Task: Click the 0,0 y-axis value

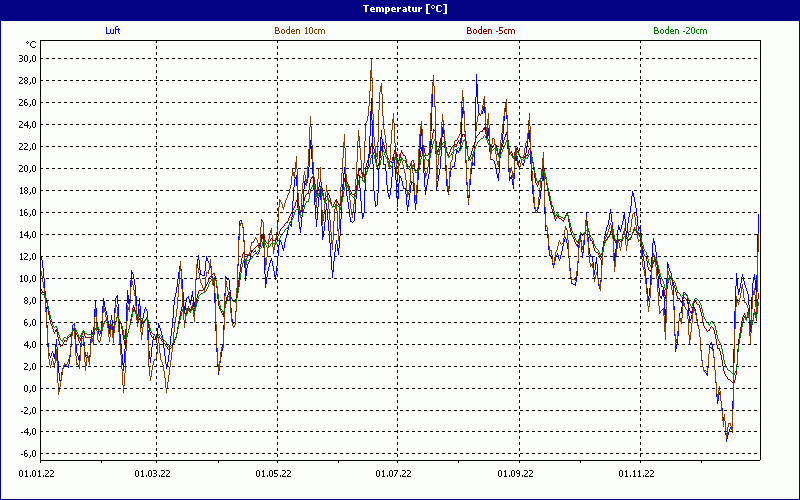Action: click(x=29, y=388)
